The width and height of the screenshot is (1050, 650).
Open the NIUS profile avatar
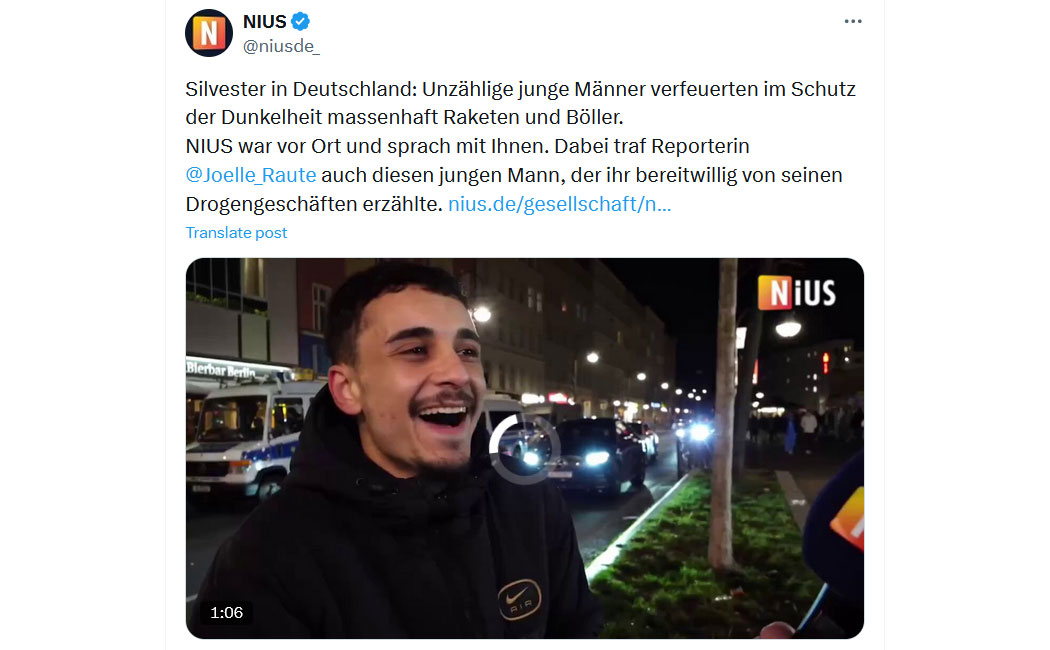click(209, 33)
